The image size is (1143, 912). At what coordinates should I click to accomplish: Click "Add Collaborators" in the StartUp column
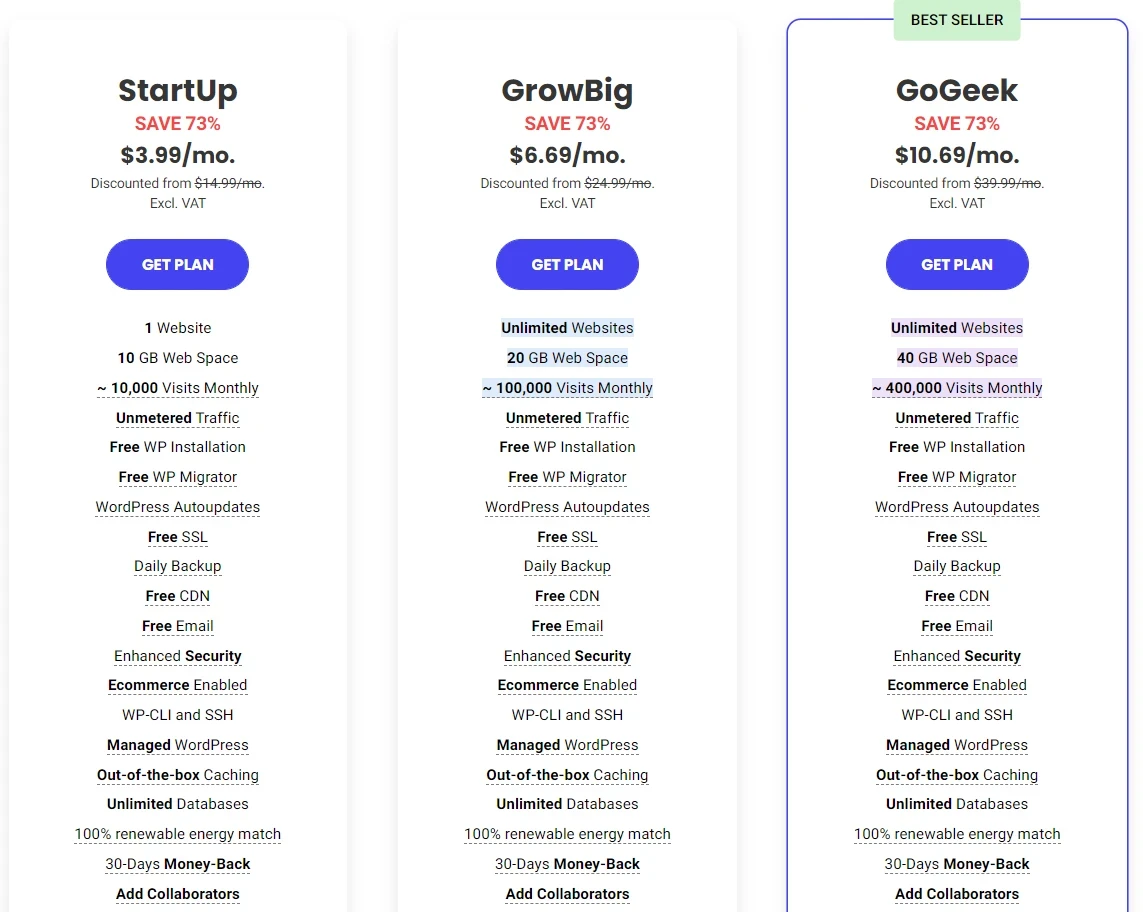(x=178, y=894)
